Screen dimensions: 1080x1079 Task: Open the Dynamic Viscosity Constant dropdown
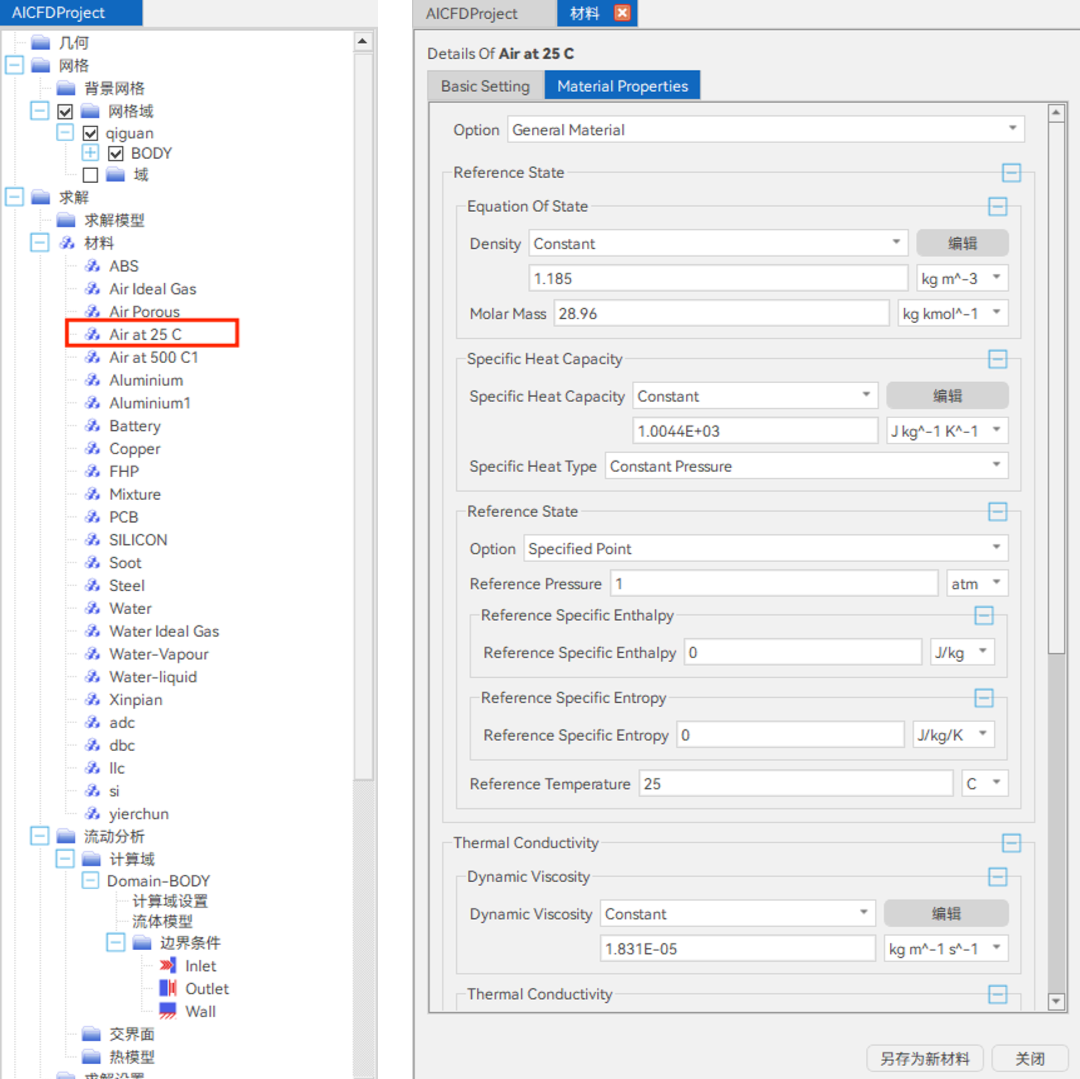click(x=738, y=914)
